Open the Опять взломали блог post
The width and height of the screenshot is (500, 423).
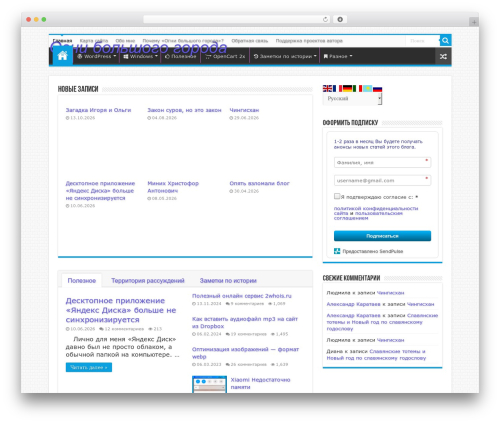tap(259, 183)
